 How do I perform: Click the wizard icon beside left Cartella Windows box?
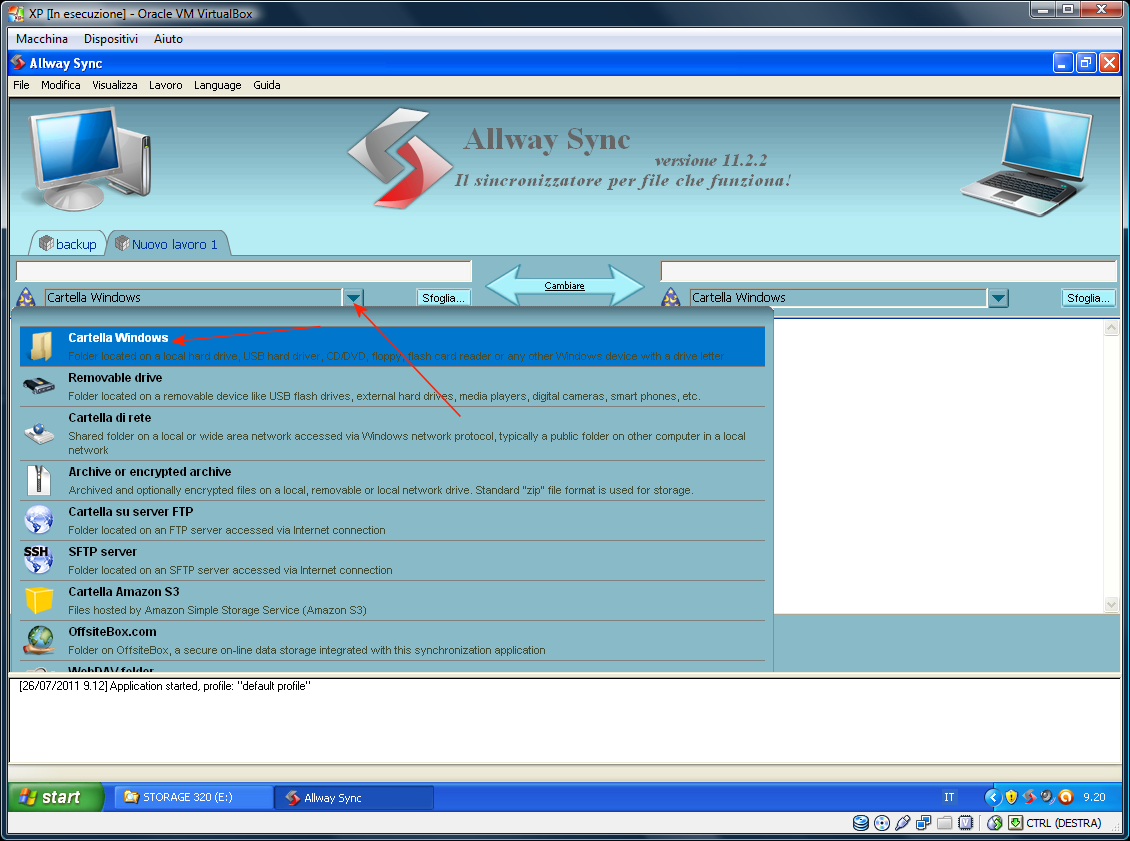point(26,298)
